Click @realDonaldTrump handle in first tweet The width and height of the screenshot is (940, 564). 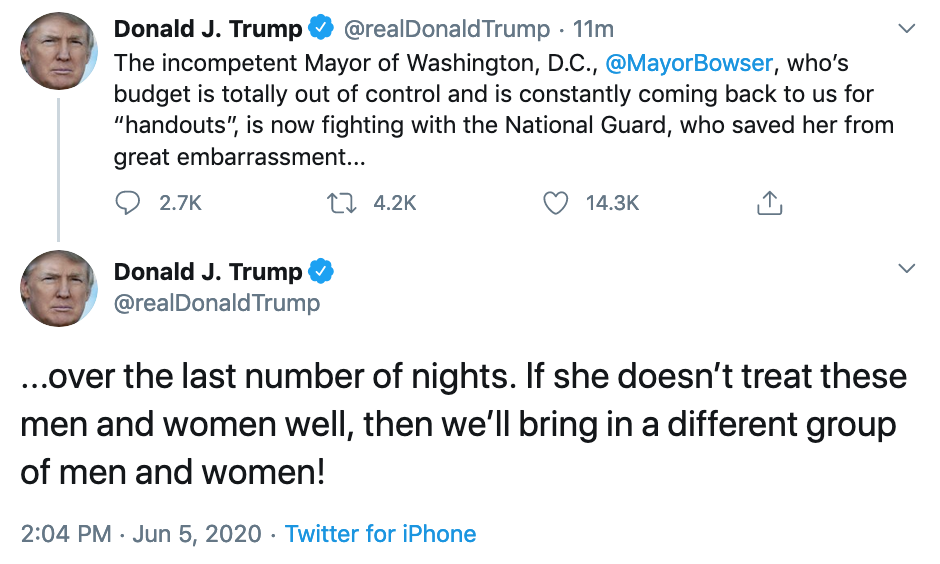coord(447,29)
